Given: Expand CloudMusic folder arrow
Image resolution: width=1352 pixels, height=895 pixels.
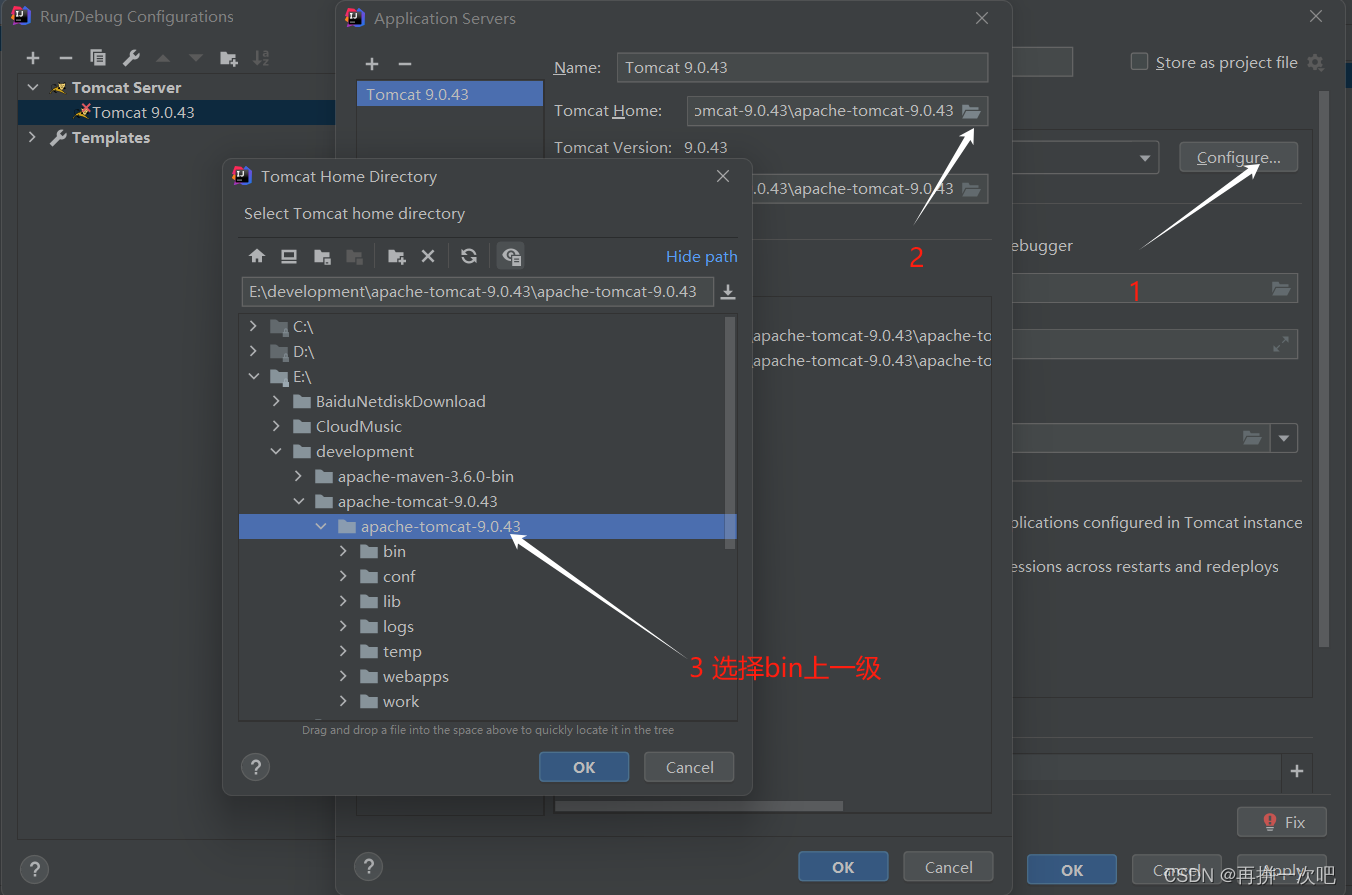Looking at the screenshot, I should [x=276, y=427].
